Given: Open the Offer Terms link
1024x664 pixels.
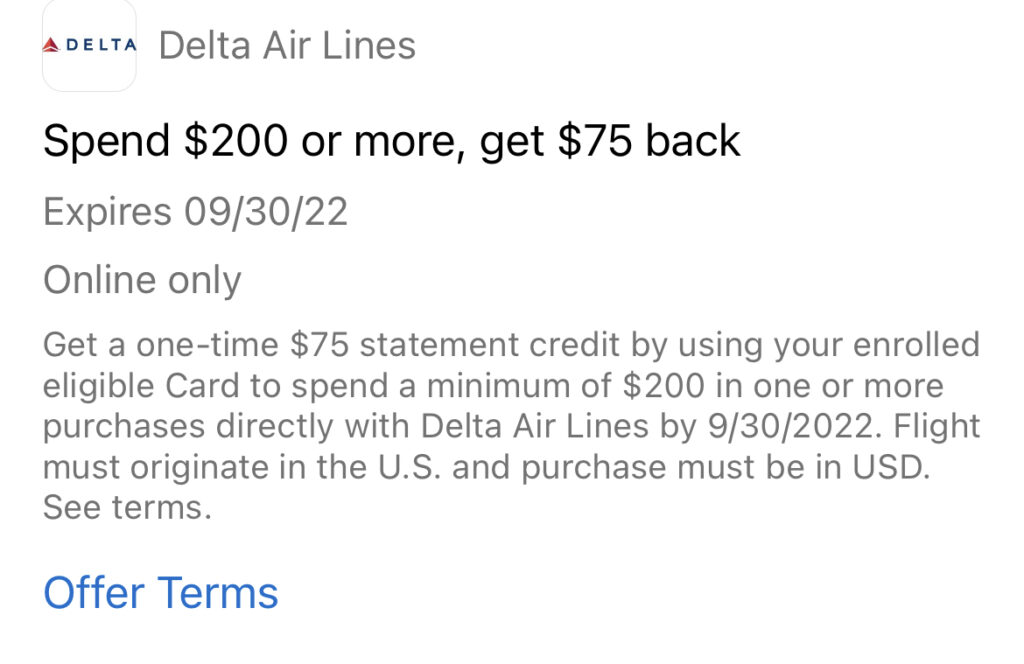Looking at the screenshot, I should (x=161, y=593).
